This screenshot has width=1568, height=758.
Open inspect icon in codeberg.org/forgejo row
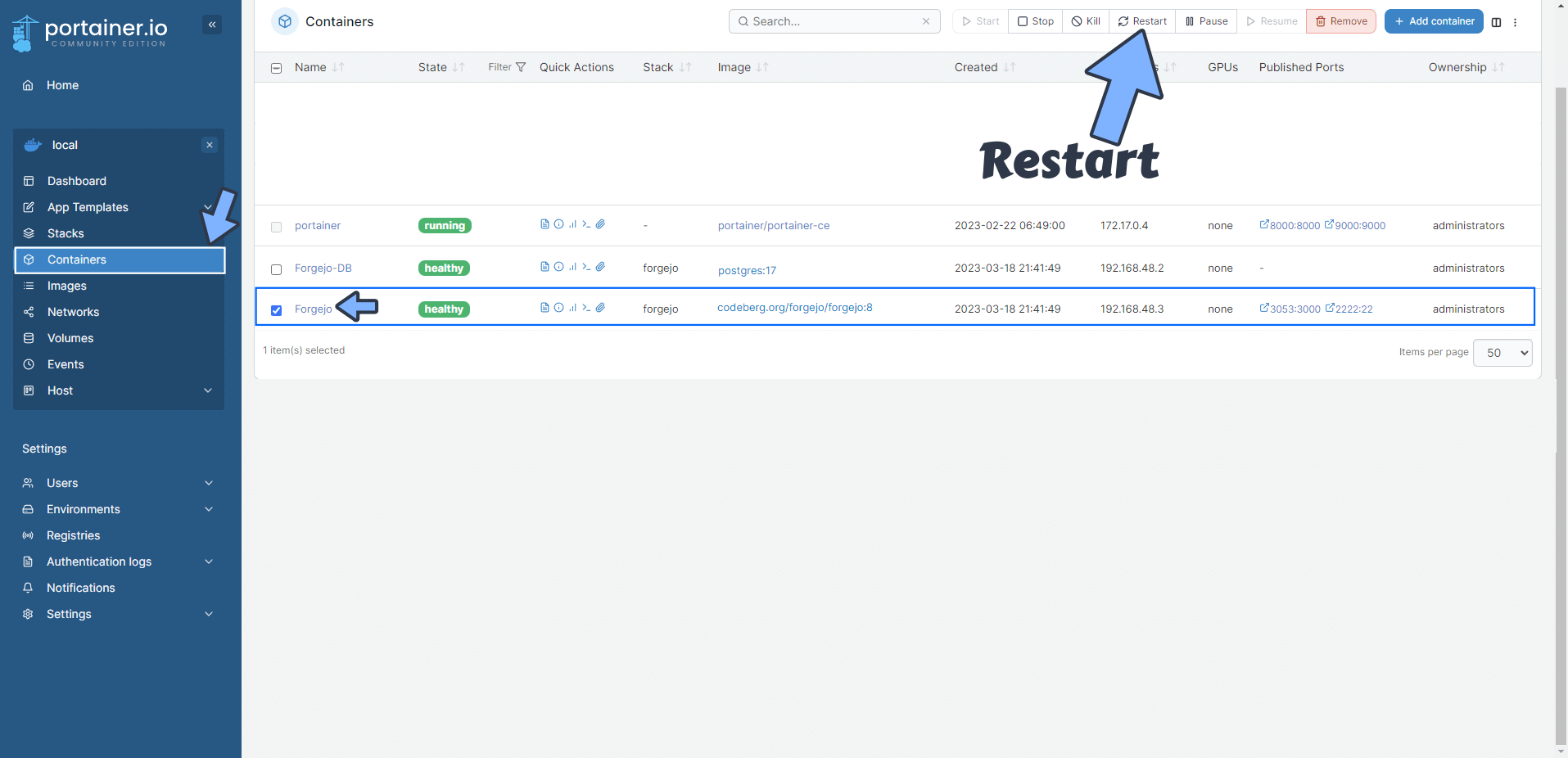[558, 308]
